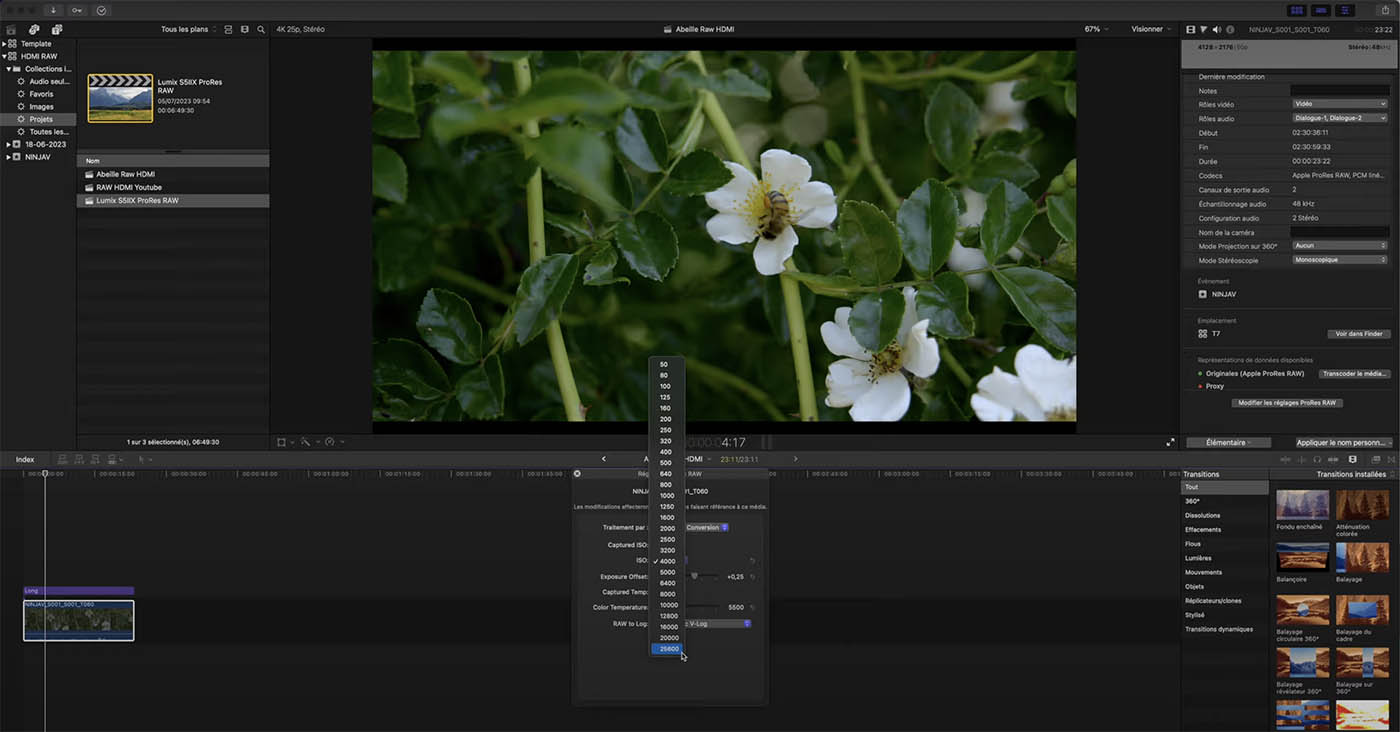Open the audio inspector speaker icon
Viewport: 1400px width, 732px height.
coord(1216,29)
